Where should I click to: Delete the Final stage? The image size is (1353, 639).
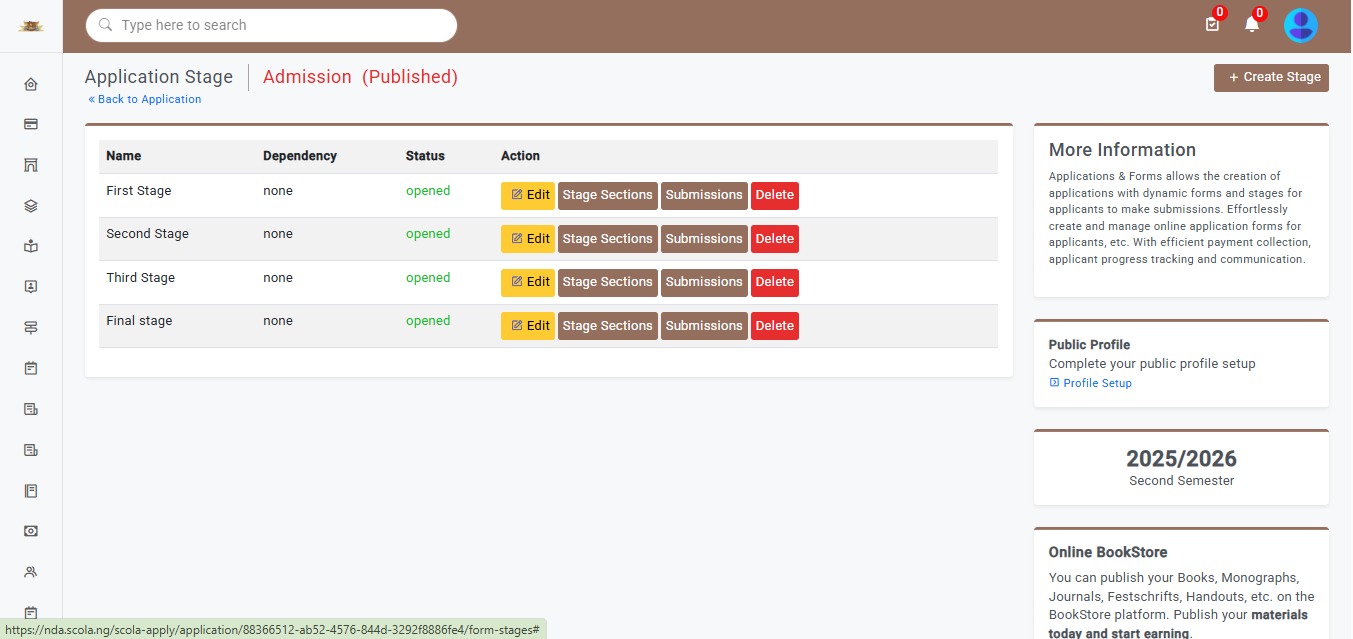pyautogui.click(x=774, y=326)
